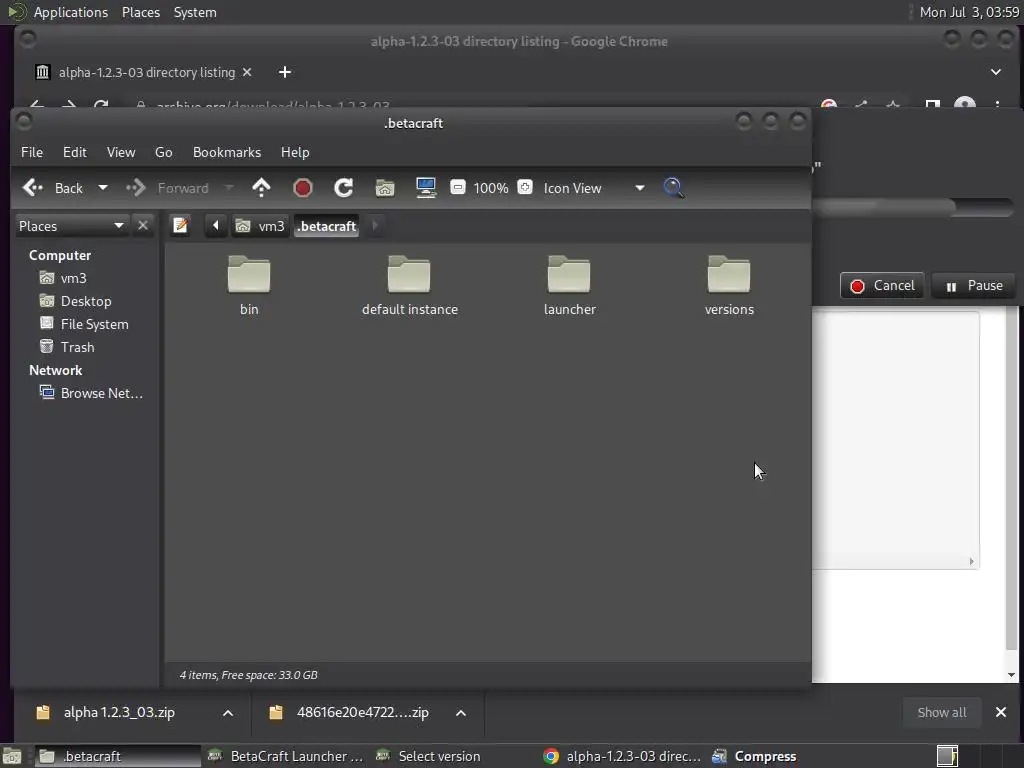Zoom in with the plus icon
Image resolution: width=1024 pixels, height=768 pixels.
point(524,187)
